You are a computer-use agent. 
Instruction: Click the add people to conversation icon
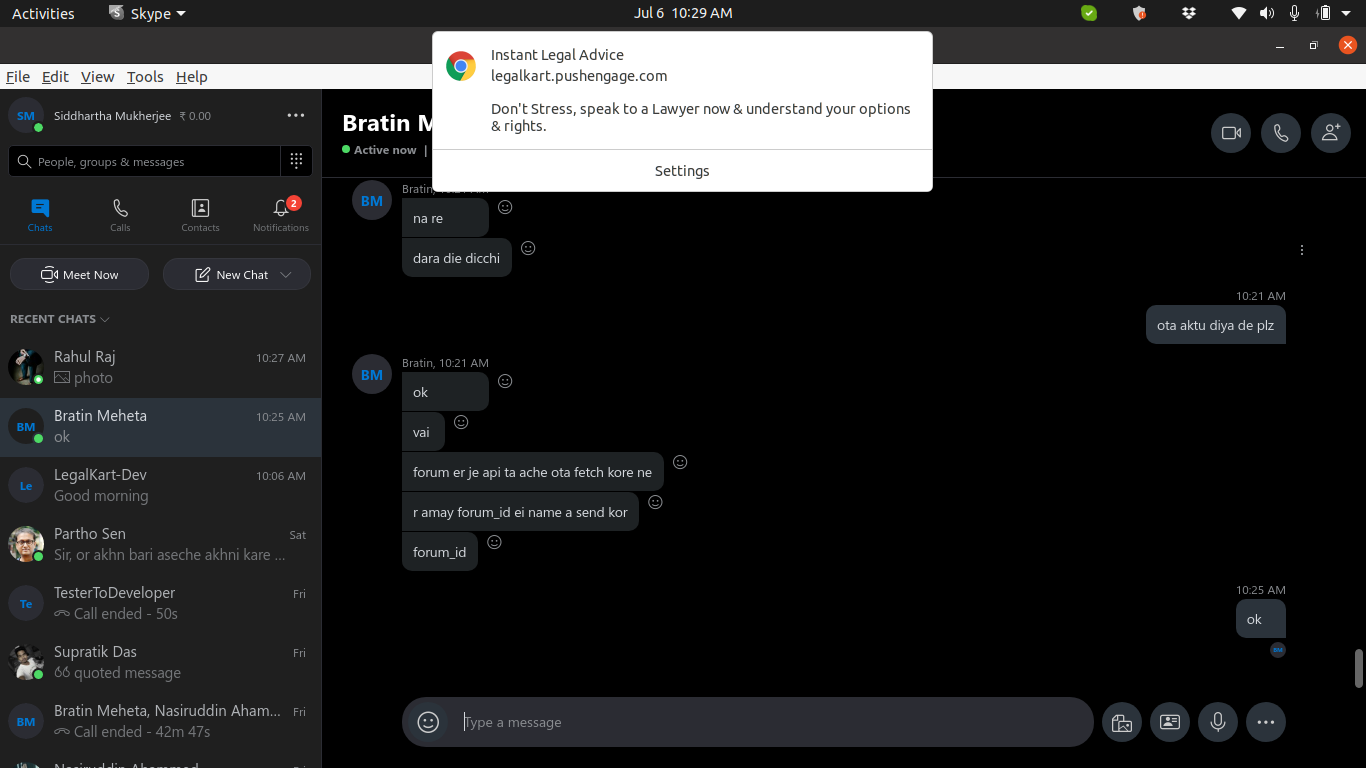tap(1330, 133)
